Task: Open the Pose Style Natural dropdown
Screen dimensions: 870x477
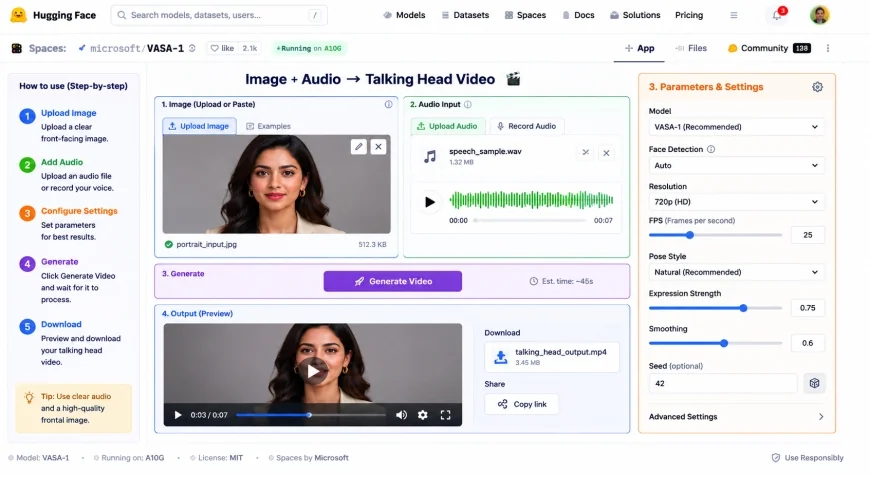Action: pos(736,272)
